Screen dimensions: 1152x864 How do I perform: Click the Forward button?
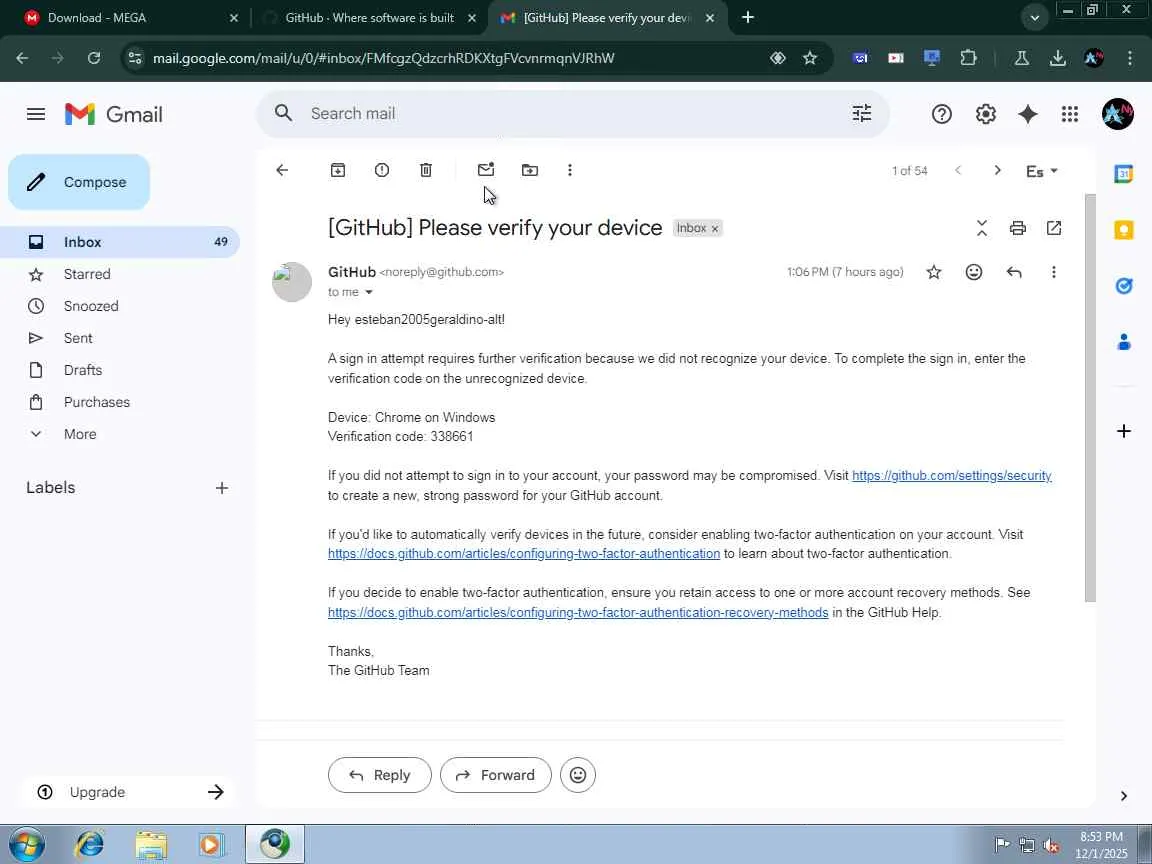tap(496, 775)
